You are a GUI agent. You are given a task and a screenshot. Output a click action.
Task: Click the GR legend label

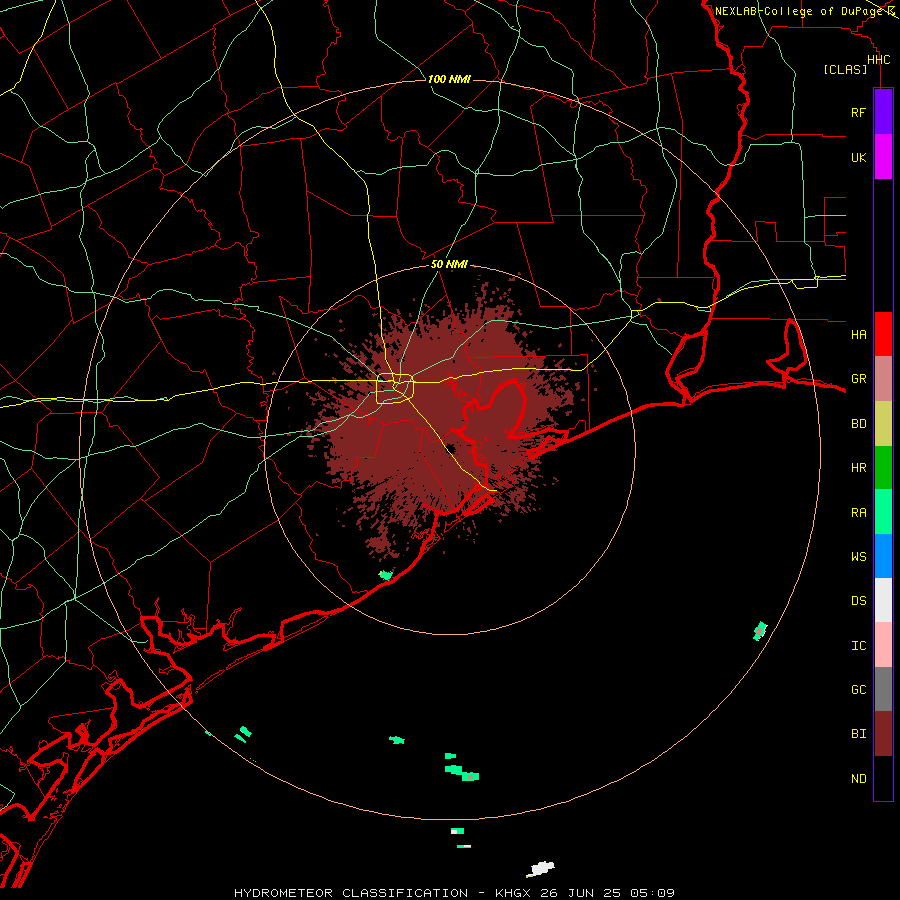pyautogui.click(x=858, y=379)
